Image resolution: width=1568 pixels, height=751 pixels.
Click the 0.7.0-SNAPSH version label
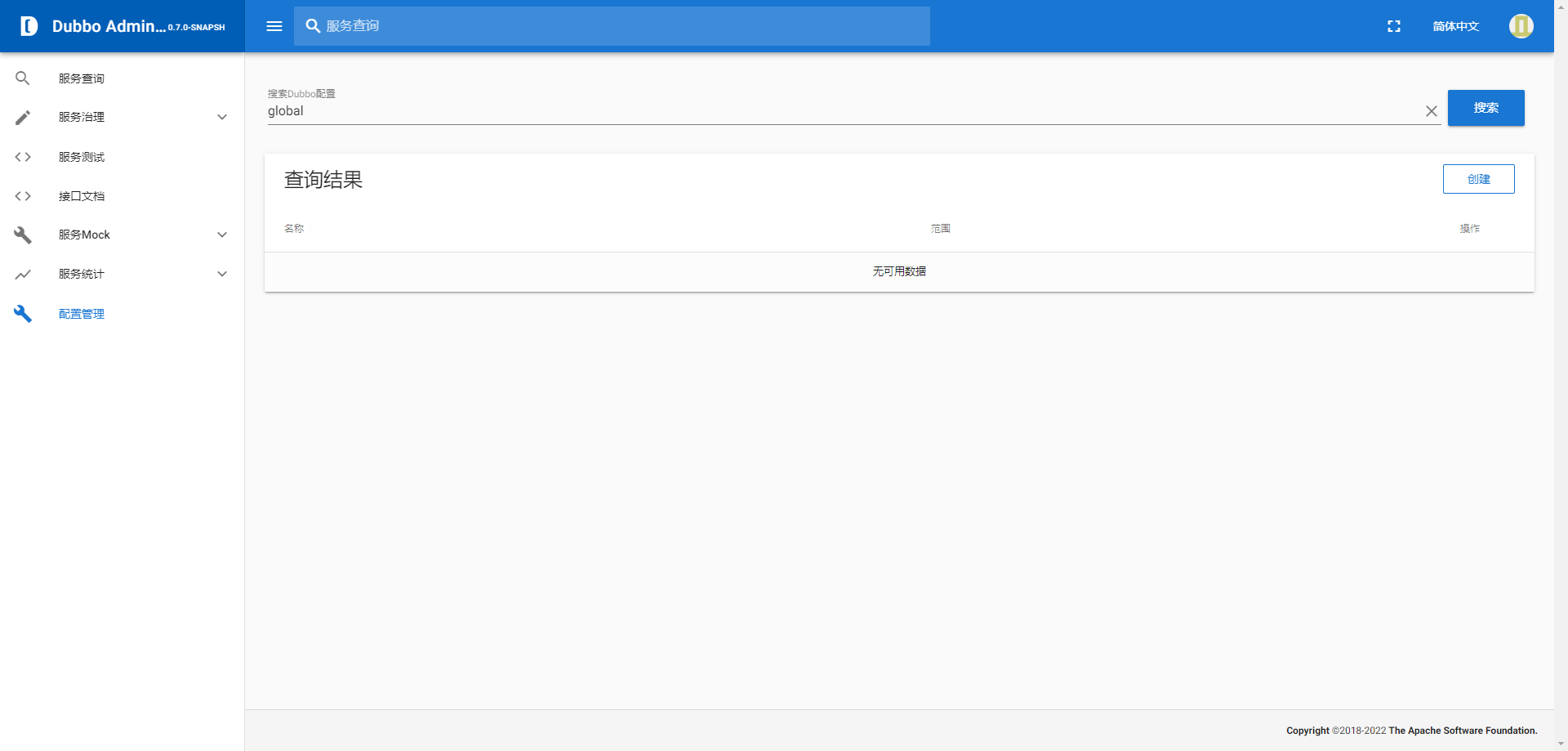pos(196,28)
